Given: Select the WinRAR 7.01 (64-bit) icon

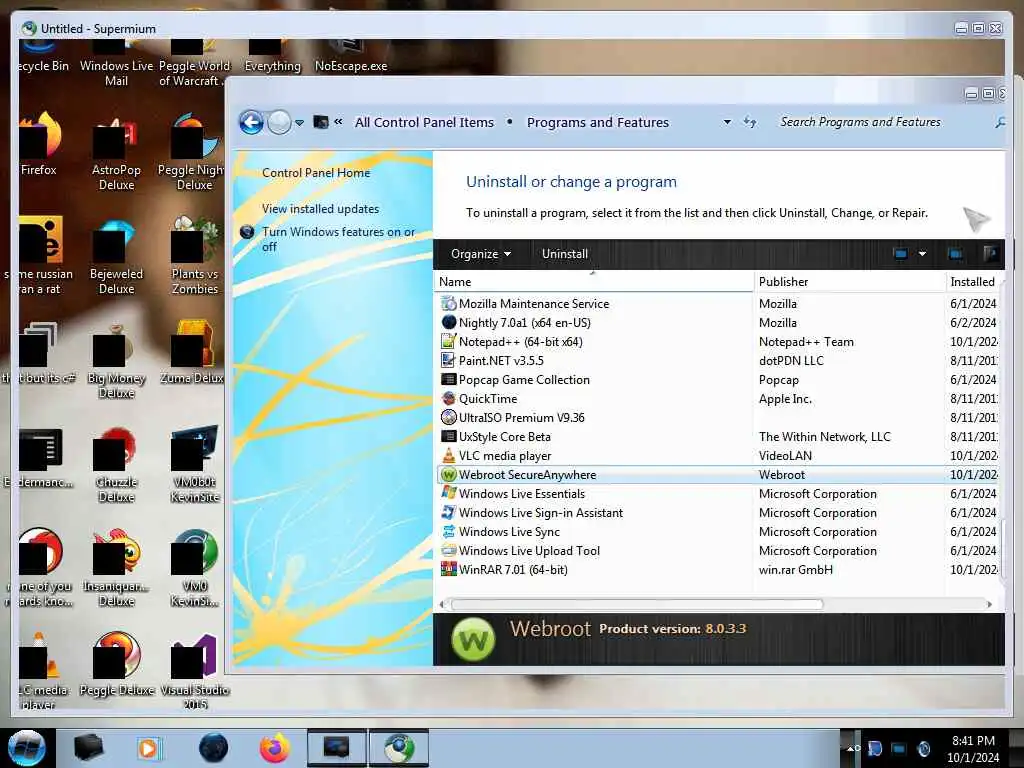Looking at the screenshot, I should [x=449, y=569].
